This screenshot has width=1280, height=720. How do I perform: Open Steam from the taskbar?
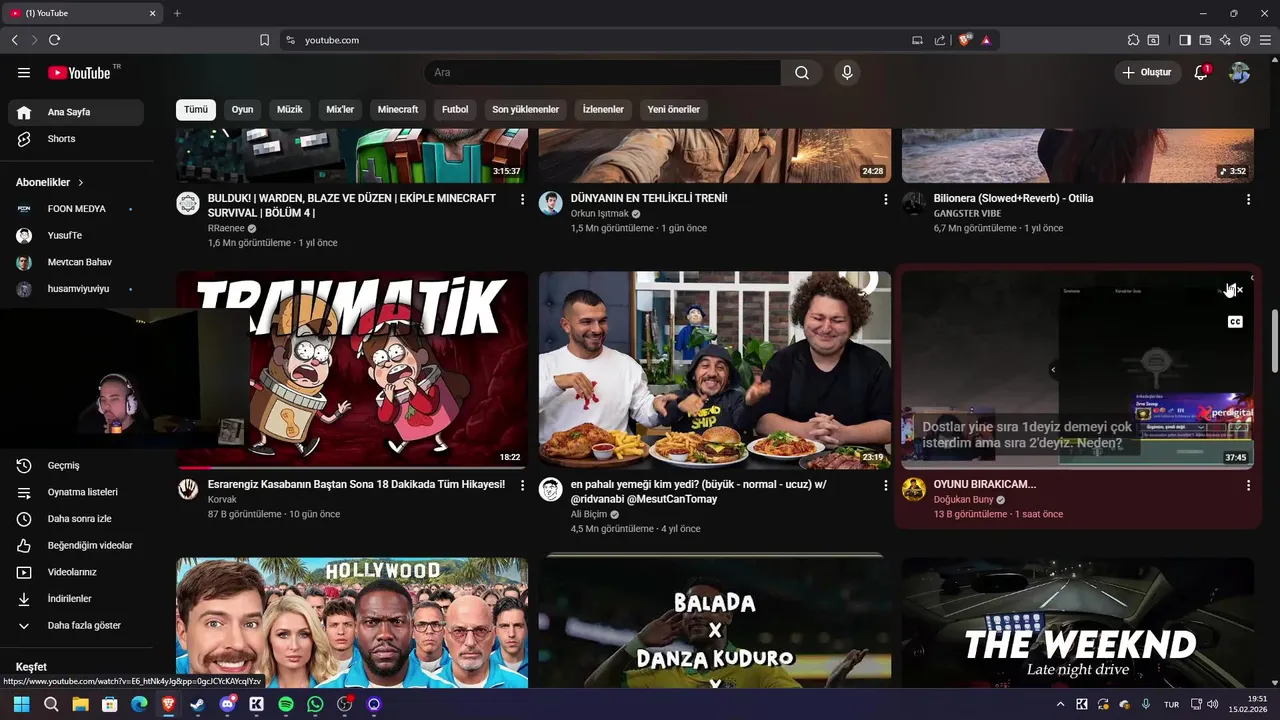pos(197,705)
